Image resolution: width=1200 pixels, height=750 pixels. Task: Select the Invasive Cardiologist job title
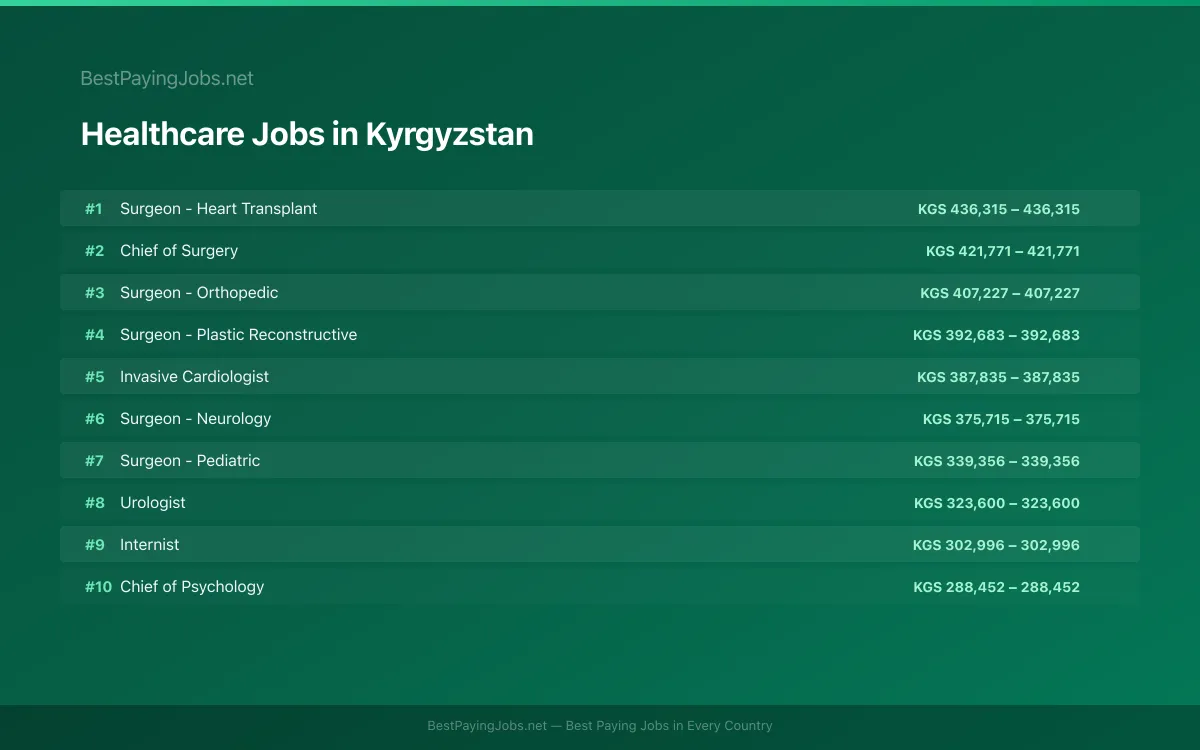tap(194, 377)
